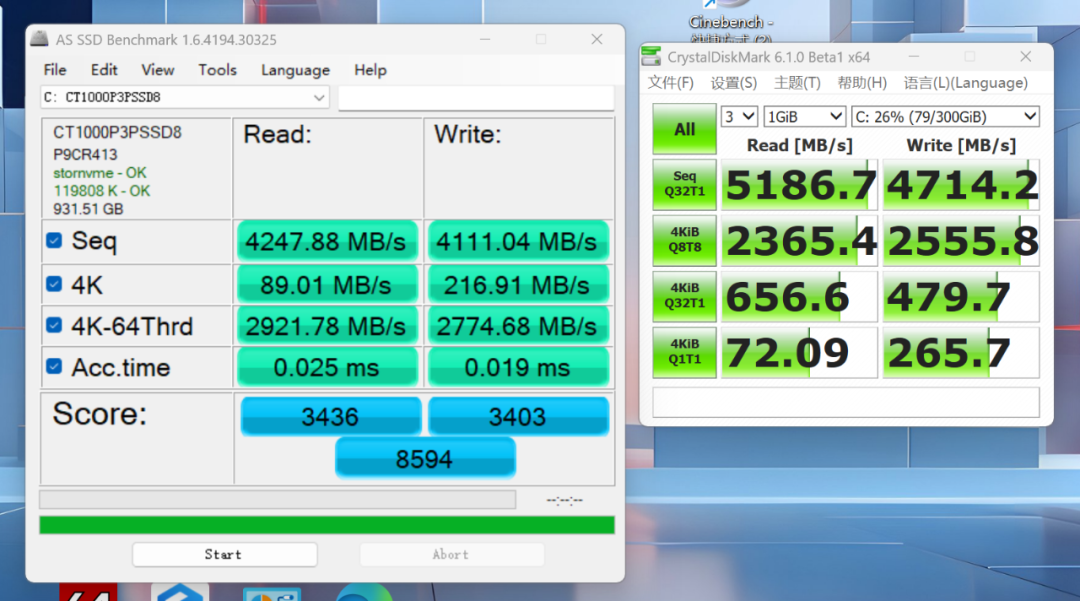This screenshot has height=601, width=1080.
Task: Click the elapsed time text --:--:--
Action: [565, 500]
